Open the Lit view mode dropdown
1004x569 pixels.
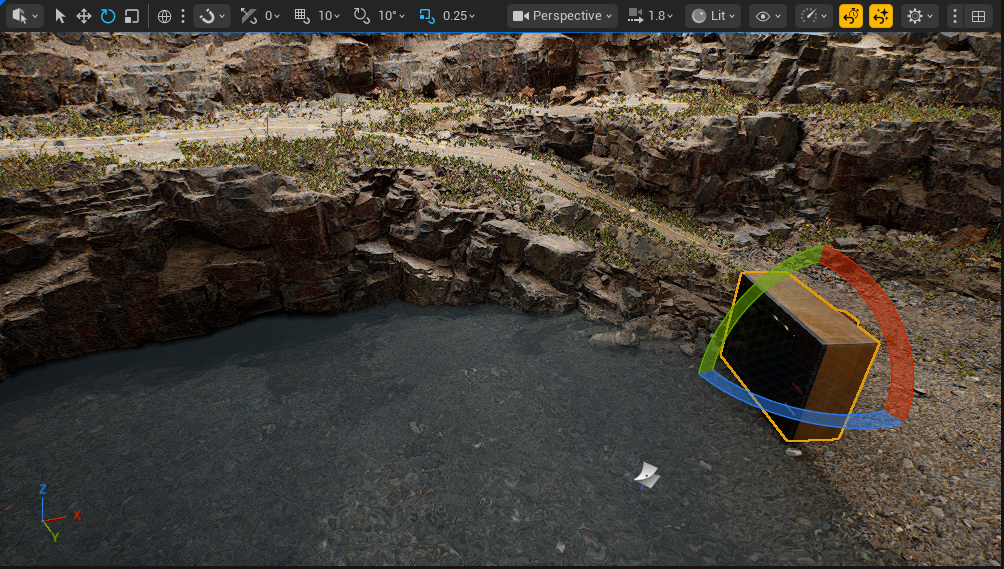713,16
